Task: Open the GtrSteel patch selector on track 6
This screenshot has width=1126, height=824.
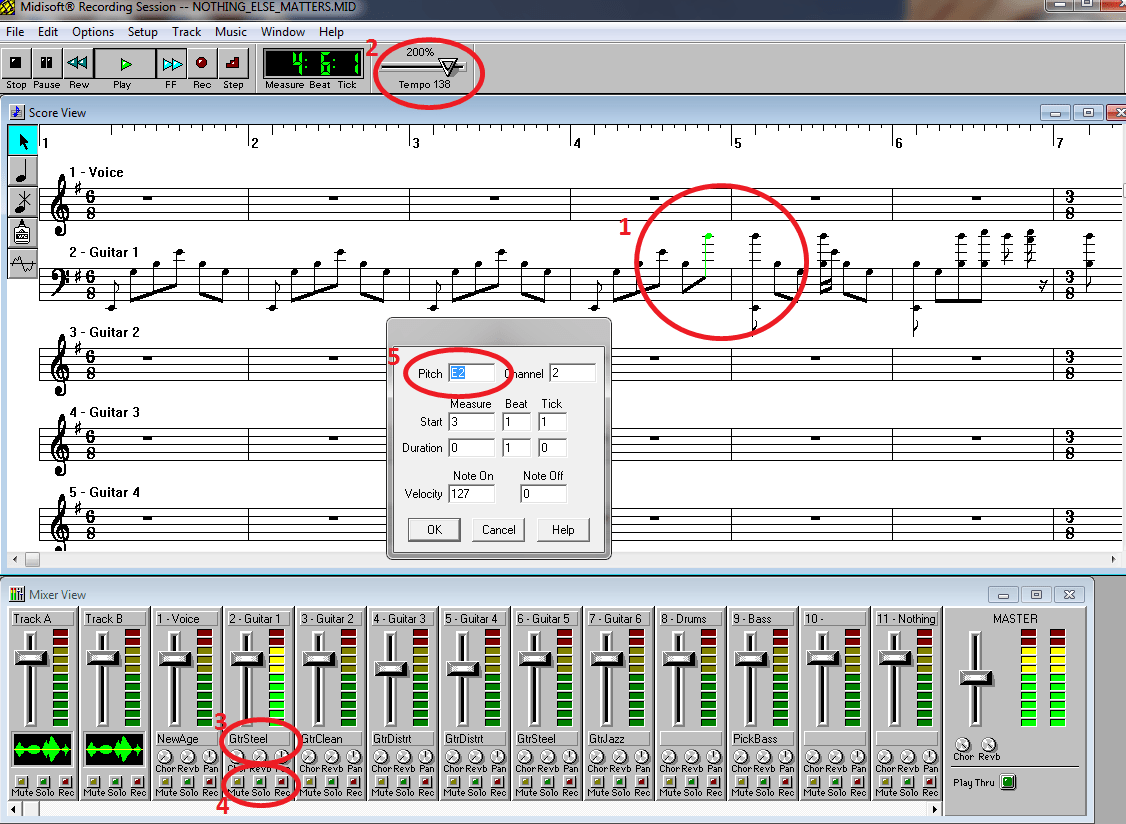Action: coord(547,739)
